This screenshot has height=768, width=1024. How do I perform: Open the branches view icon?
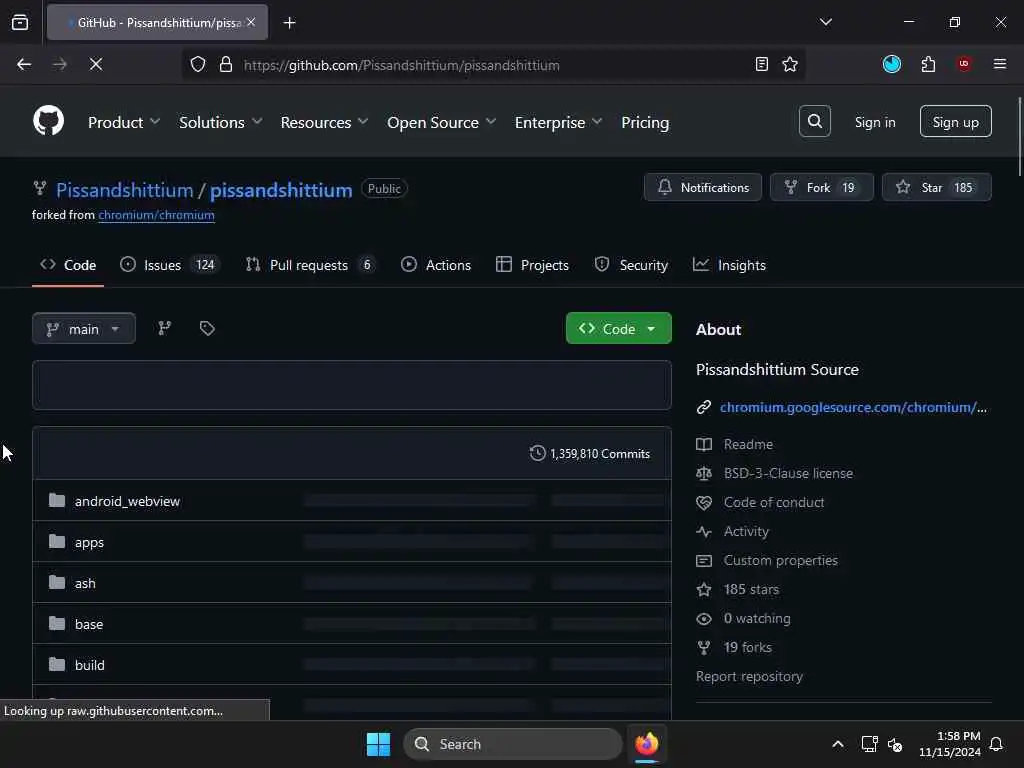click(x=165, y=328)
